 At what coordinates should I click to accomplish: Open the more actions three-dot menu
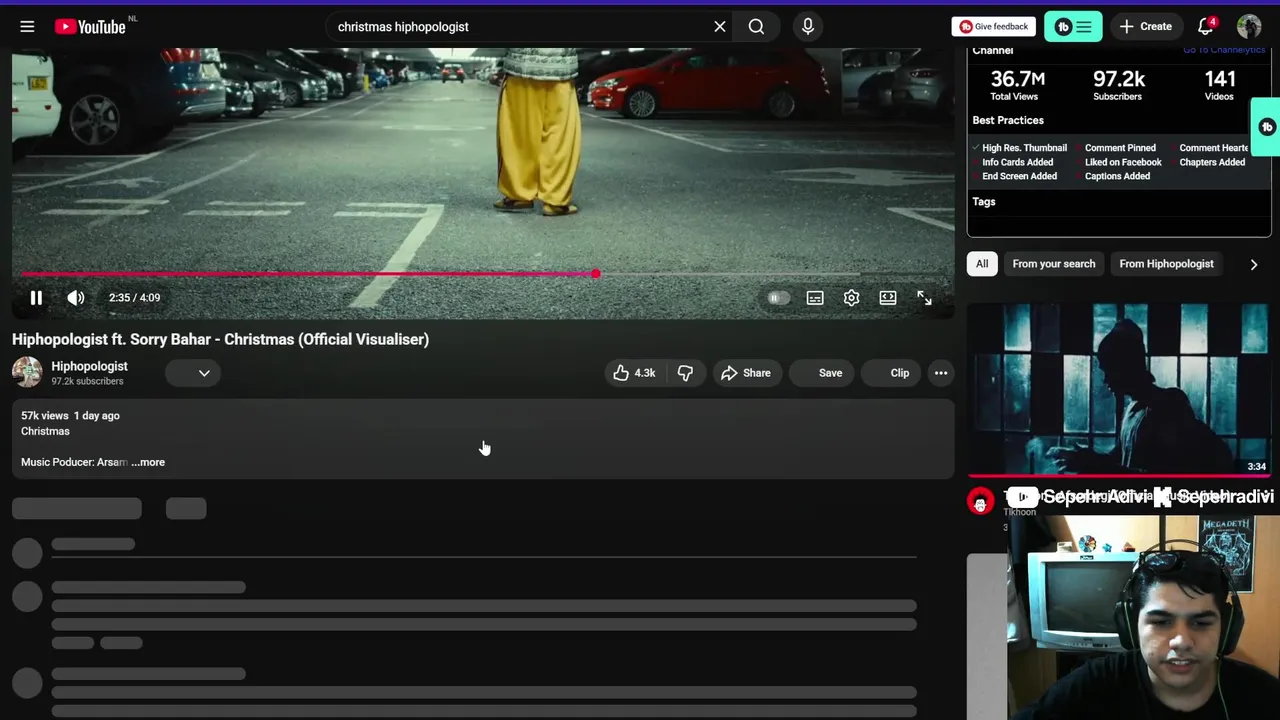click(x=941, y=373)
